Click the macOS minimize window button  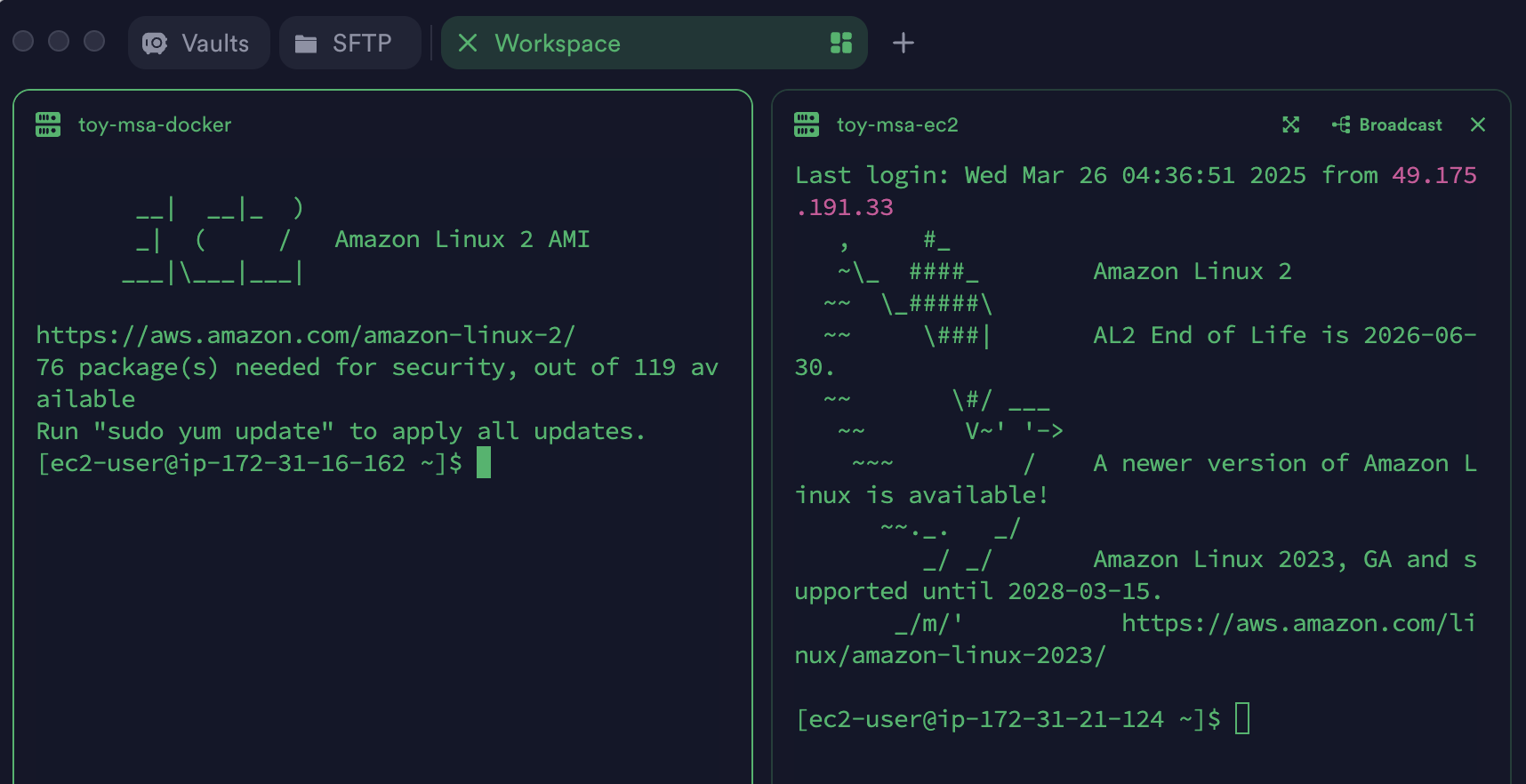click(59, 42)
